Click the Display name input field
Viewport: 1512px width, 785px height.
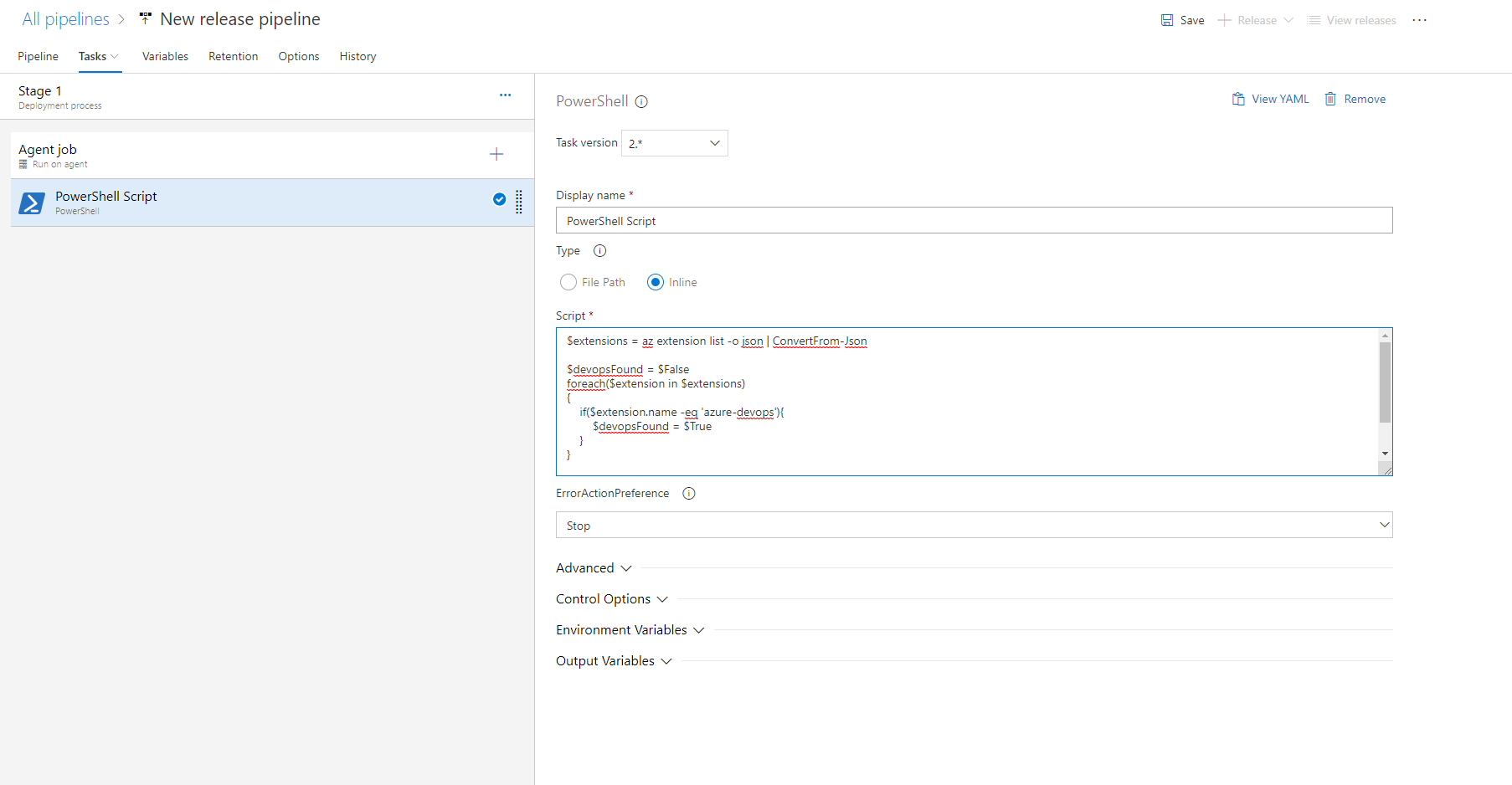(974, 221)
